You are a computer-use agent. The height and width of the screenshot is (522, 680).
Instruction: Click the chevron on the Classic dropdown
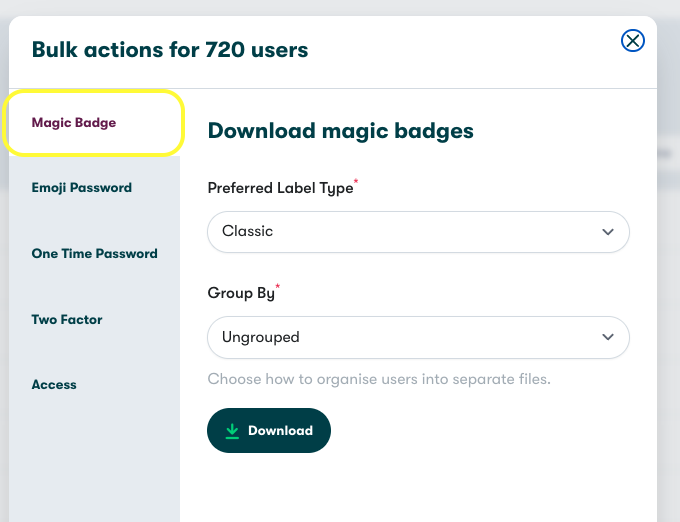608,232
